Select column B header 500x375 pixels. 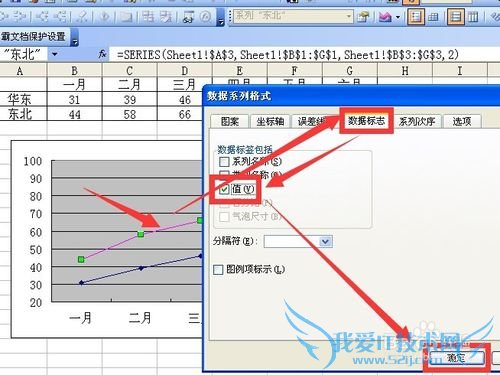pyautogui.click(x=75, y=70)
